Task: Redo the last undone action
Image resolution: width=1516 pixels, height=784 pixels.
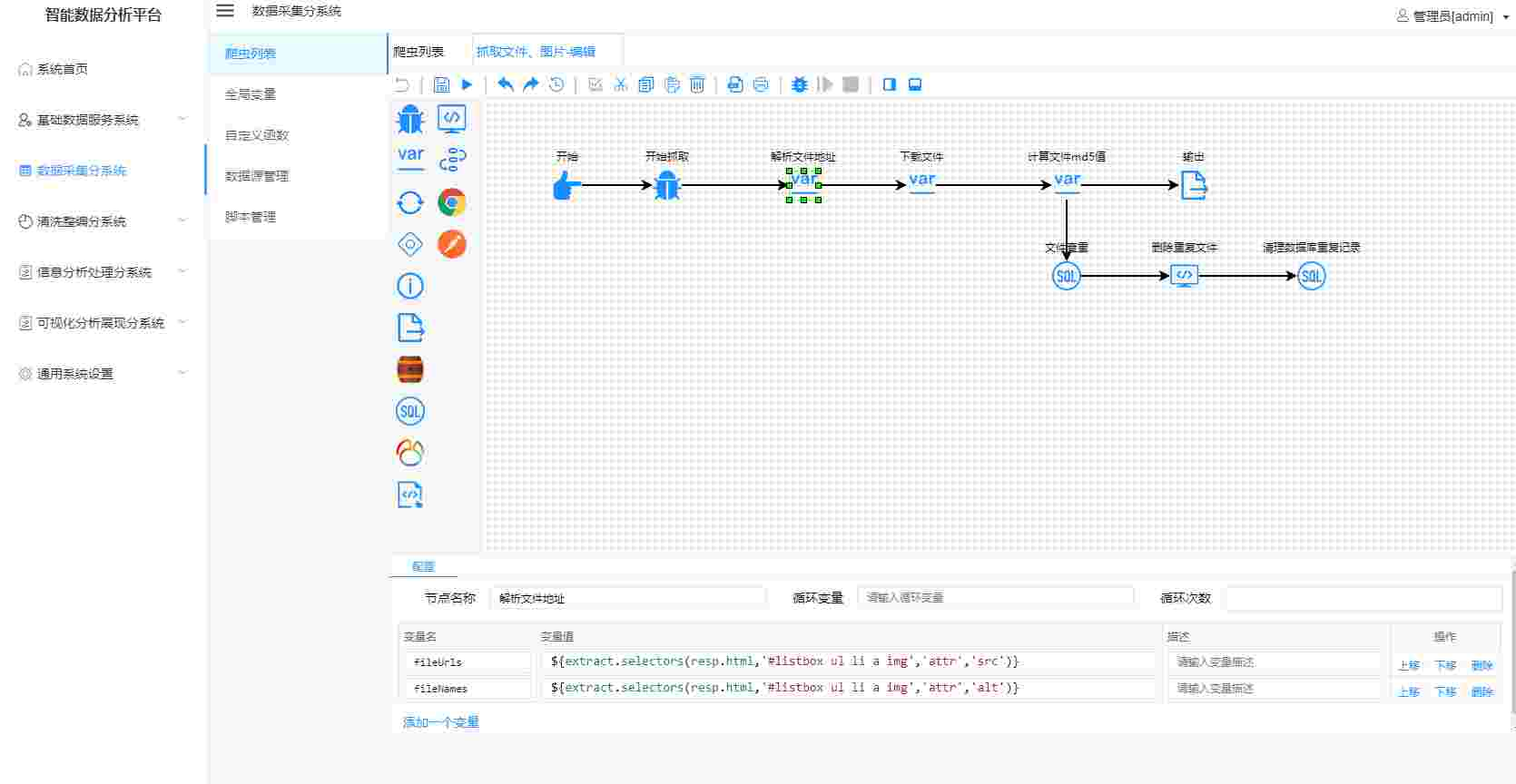Action: (531, 84)
